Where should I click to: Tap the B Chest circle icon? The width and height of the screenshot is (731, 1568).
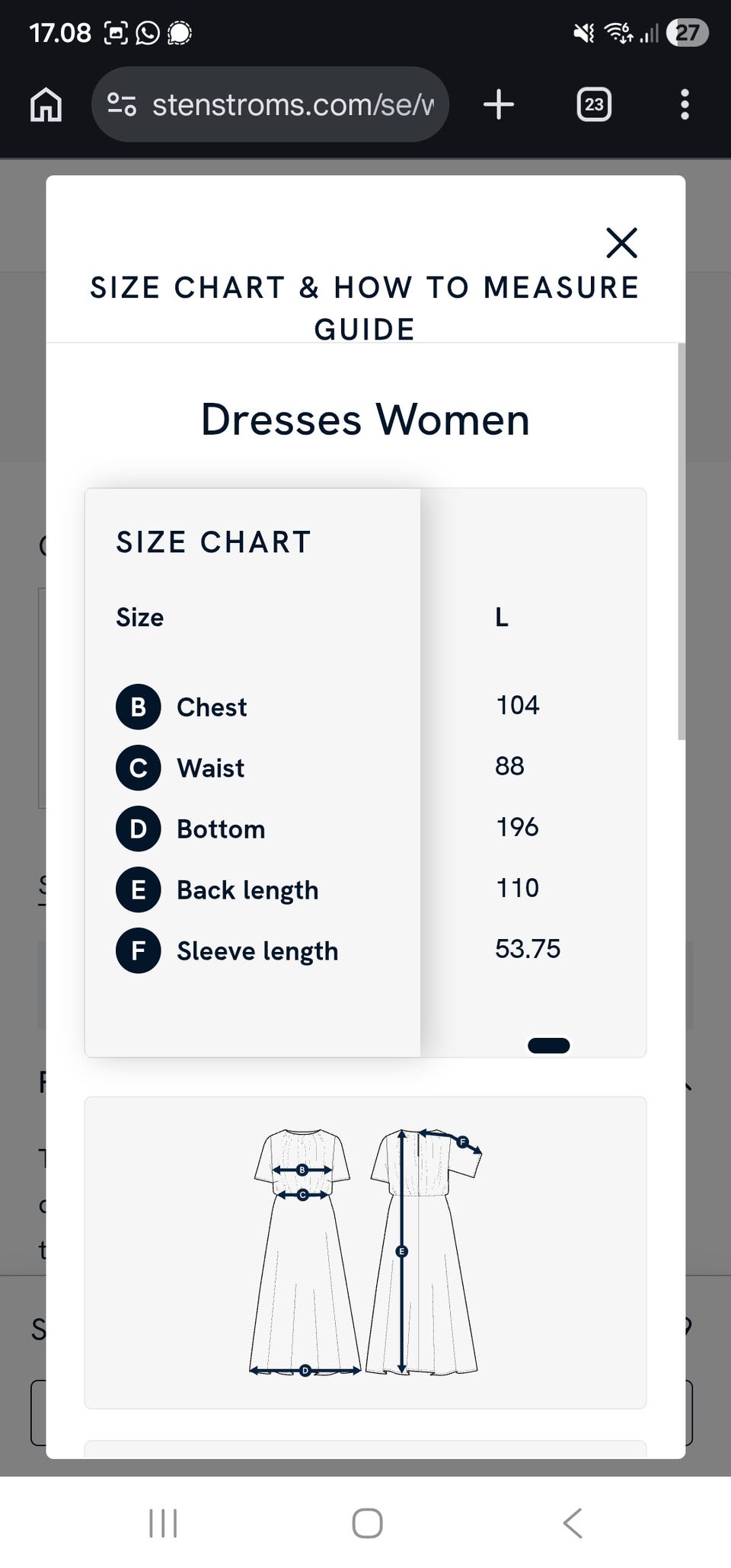(138, 707)
